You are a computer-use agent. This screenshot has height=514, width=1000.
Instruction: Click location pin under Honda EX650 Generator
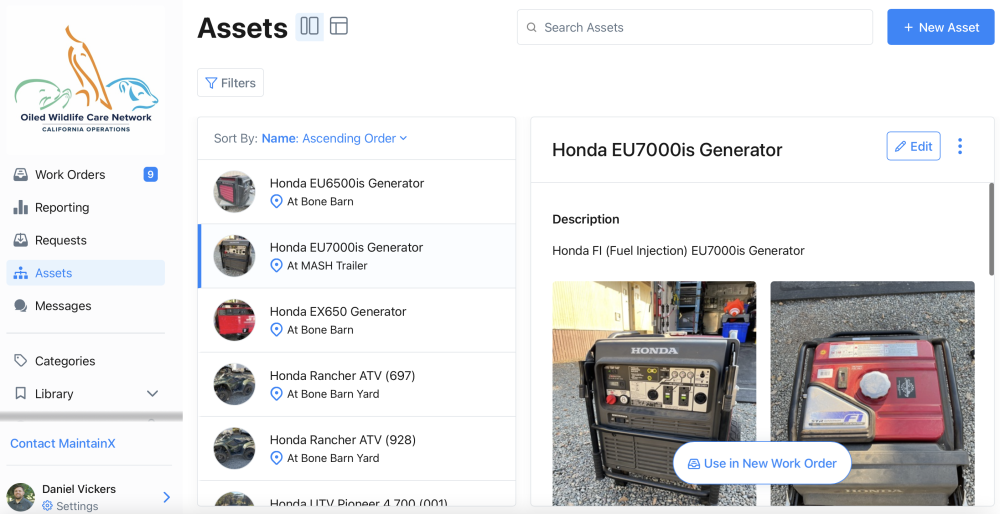(276, 330)
